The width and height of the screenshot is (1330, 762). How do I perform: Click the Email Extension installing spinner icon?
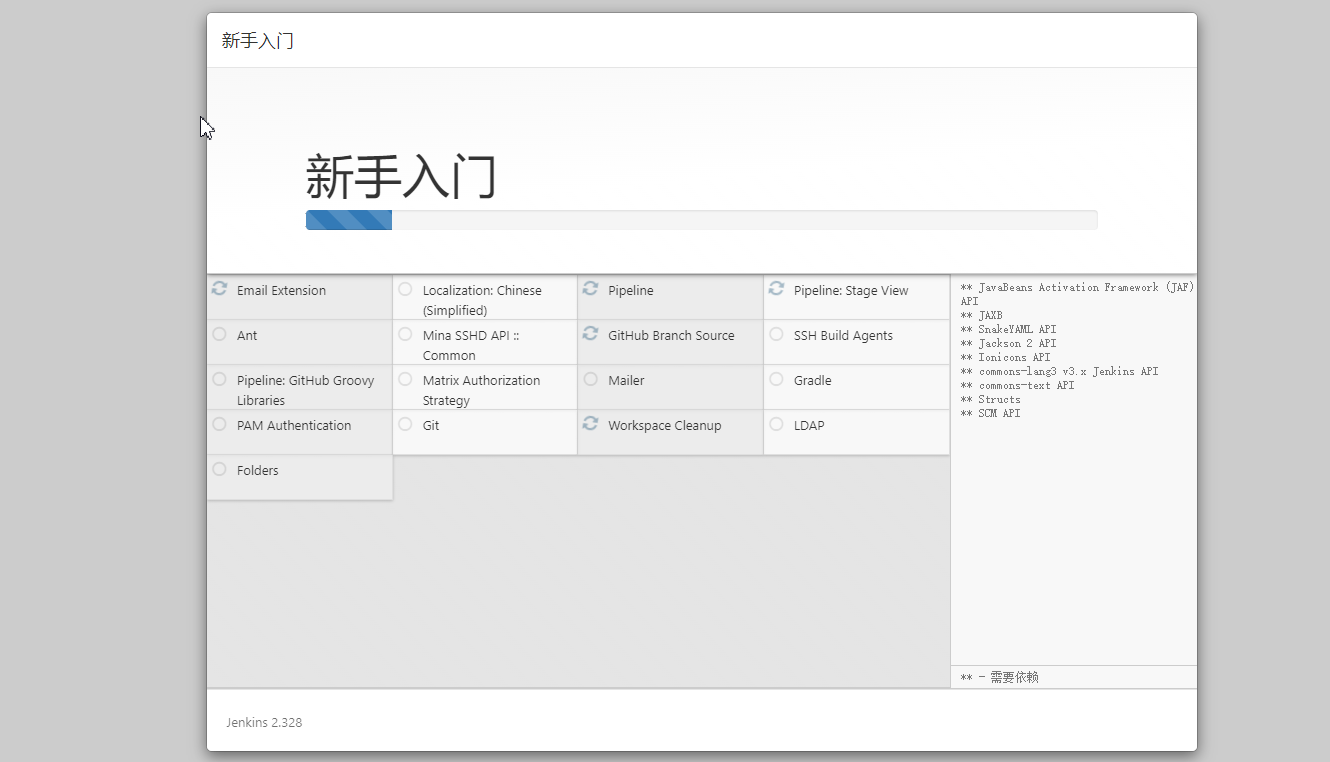[x=220, y=289]
